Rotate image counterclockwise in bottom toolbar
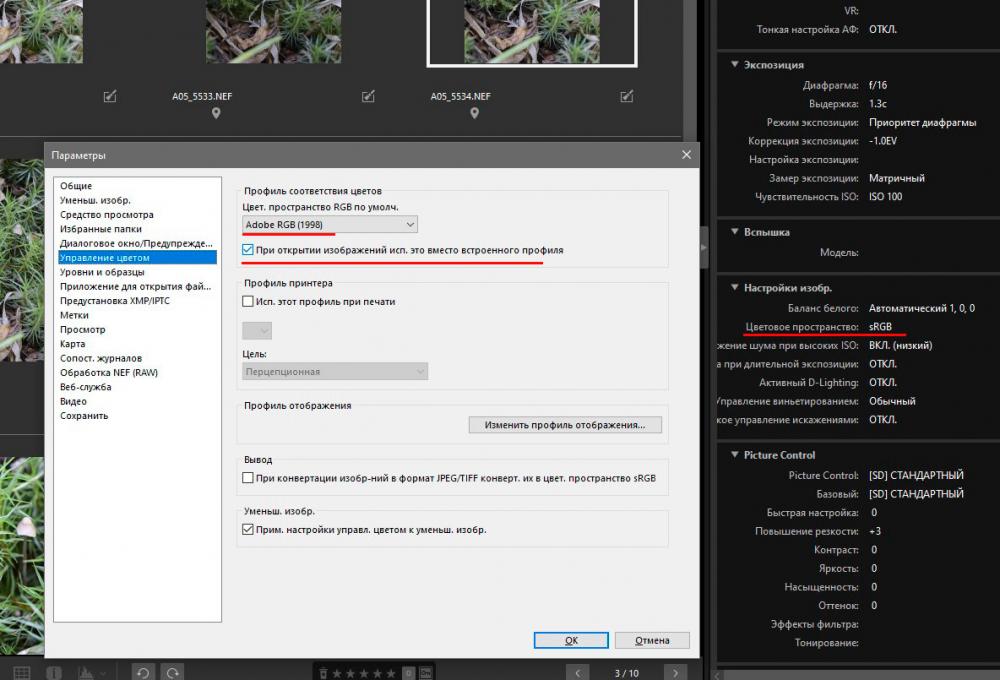Screen dimensions: 1000x680 pyautogui.click(x=143, y=672)
